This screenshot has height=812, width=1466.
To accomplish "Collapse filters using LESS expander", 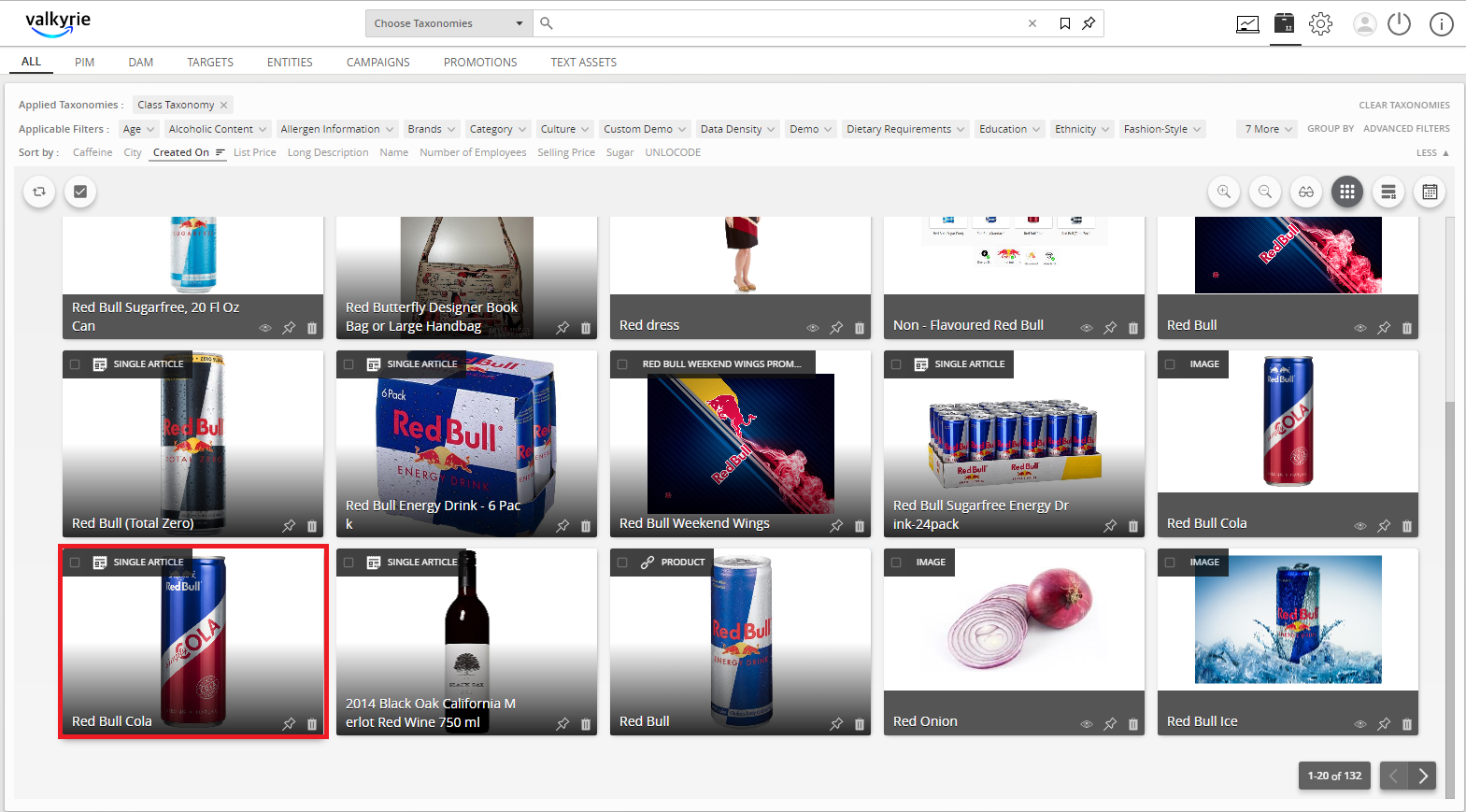I will click(1432, 152).
